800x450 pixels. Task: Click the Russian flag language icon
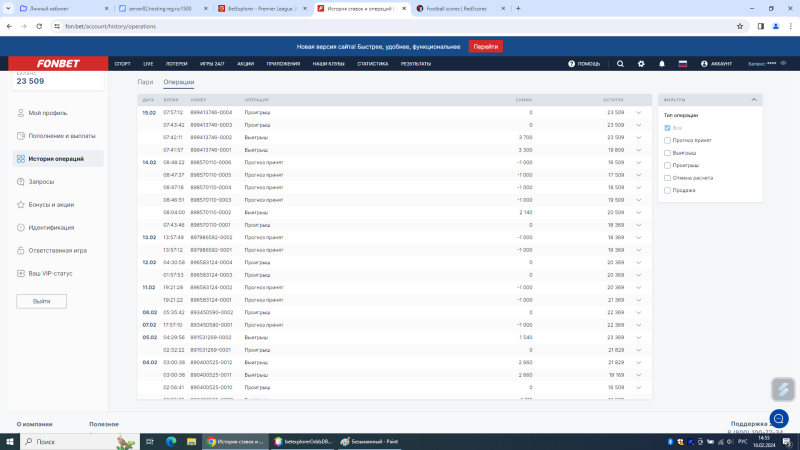[x=683, y=63]
